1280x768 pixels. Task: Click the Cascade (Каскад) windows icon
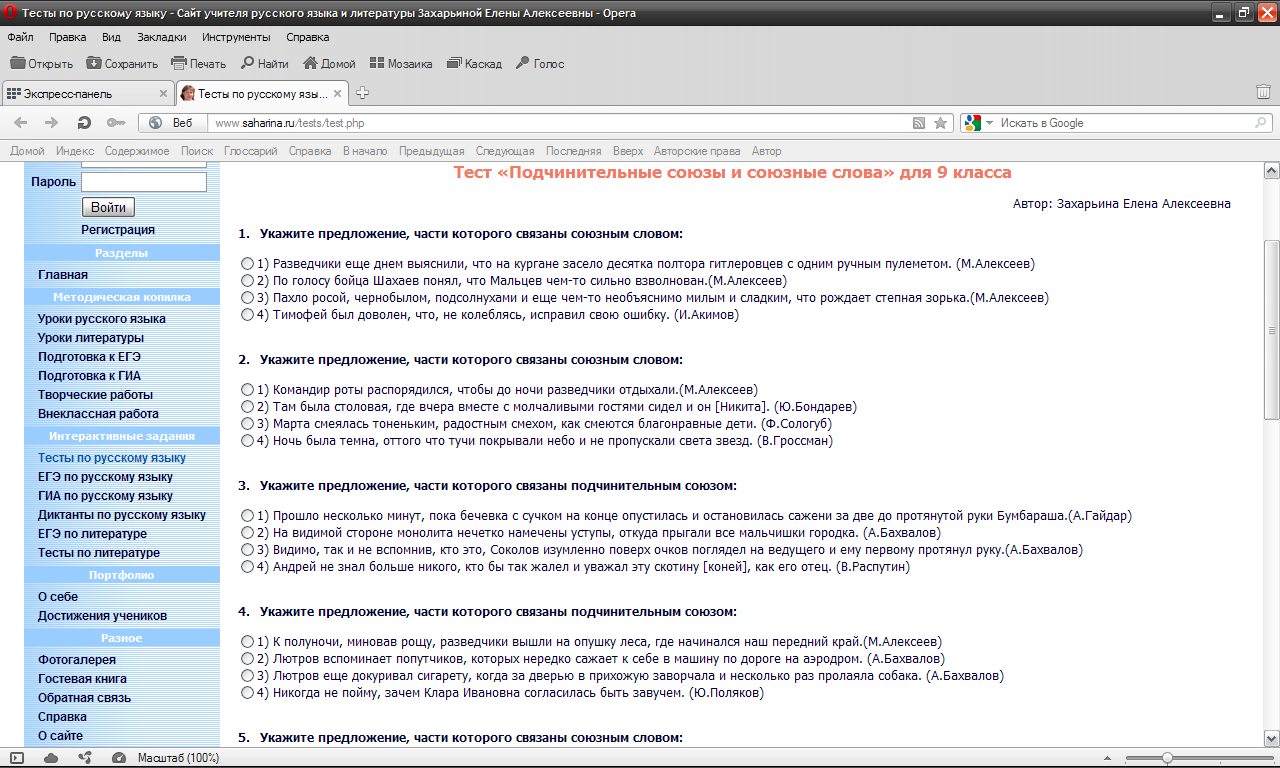click(454, 63)
